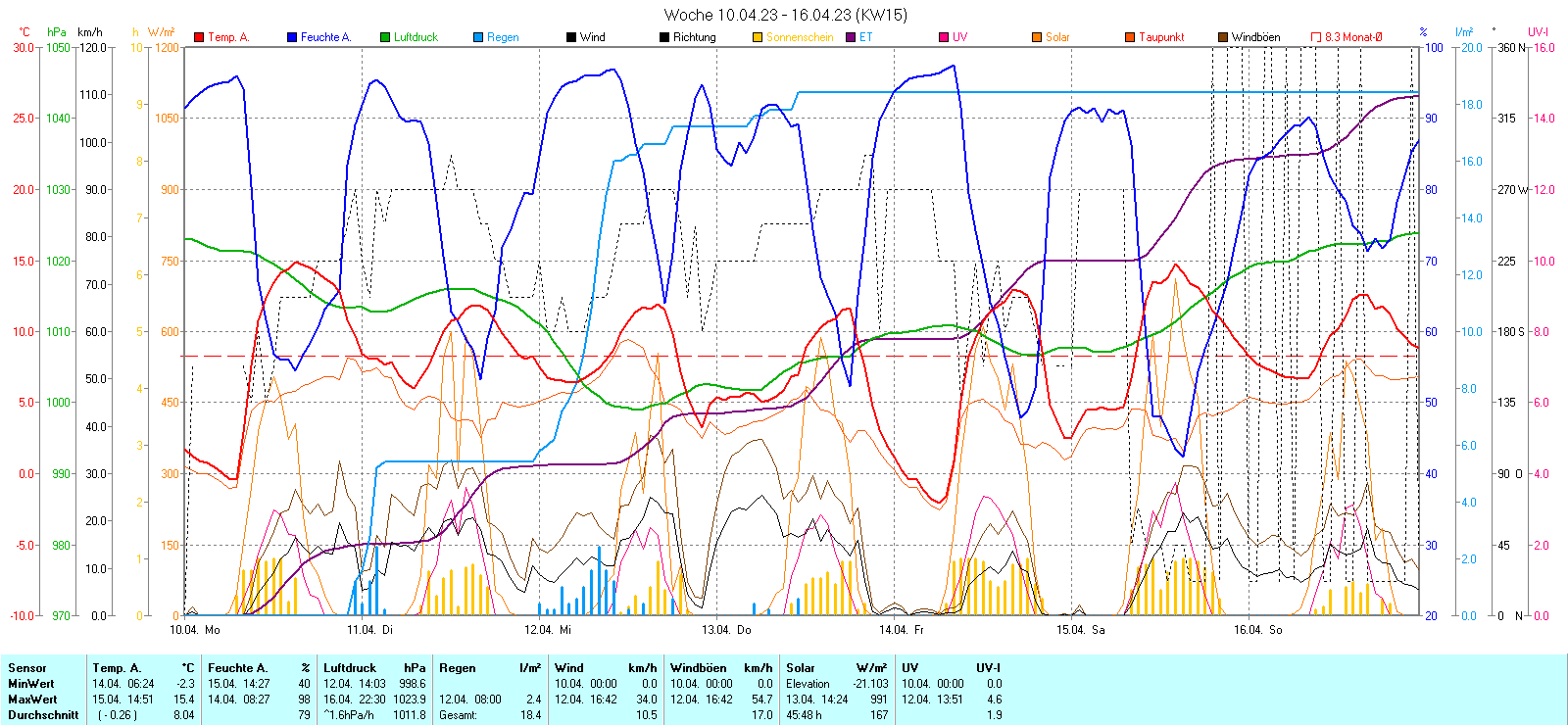Screen dimensions: 1568x725
Task: Select the yellow Sonnenschein legend marker
Action: click(x=758, y=37)
